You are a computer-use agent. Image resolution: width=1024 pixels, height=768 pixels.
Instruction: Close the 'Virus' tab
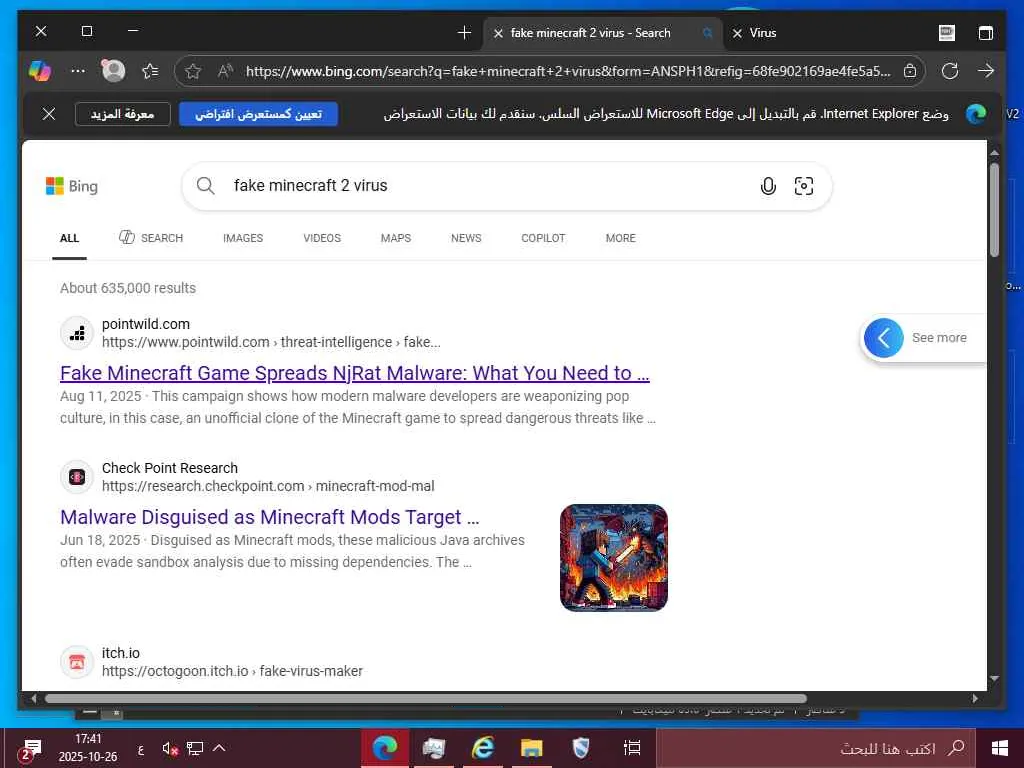(737, 33)
